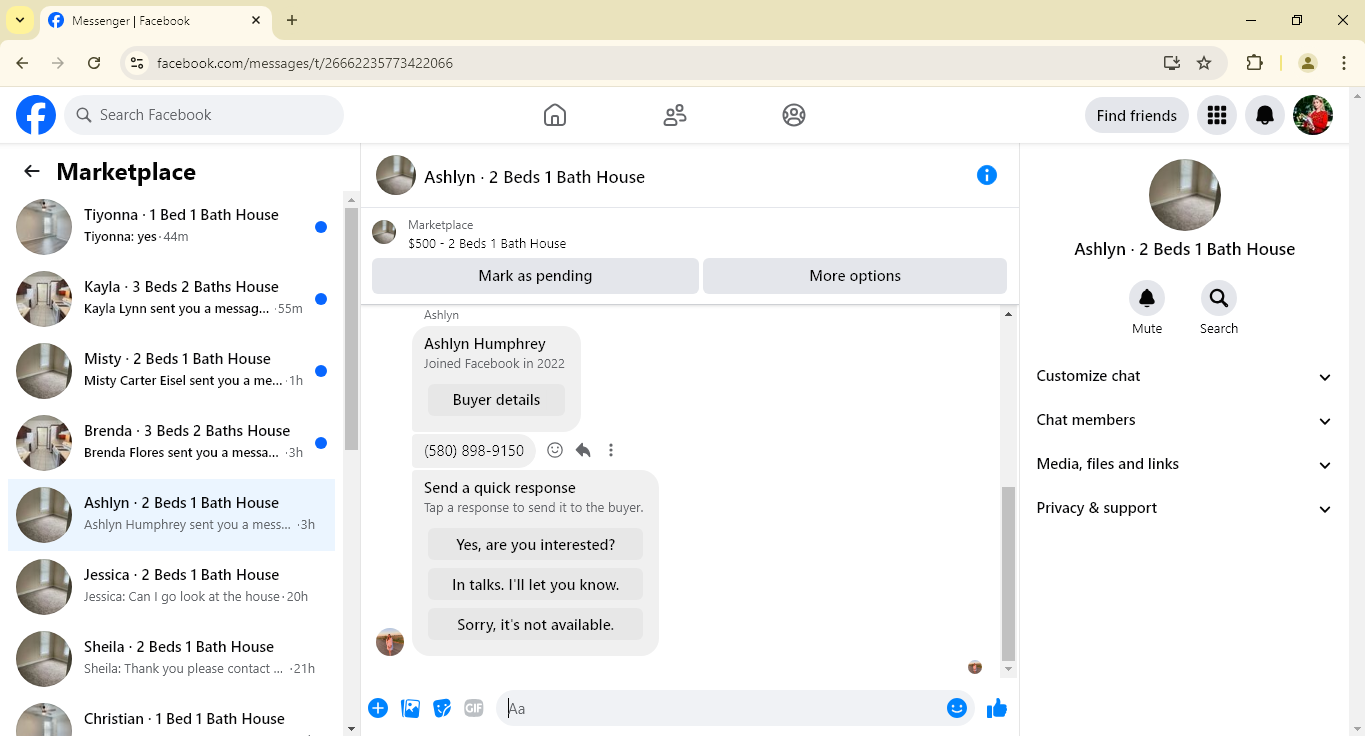Click Ashlyn's small avatar beside quick responses
Image resolution: width=1365 pixels, height=736 pixels.
pyautogui.click(x=390, y=642)
